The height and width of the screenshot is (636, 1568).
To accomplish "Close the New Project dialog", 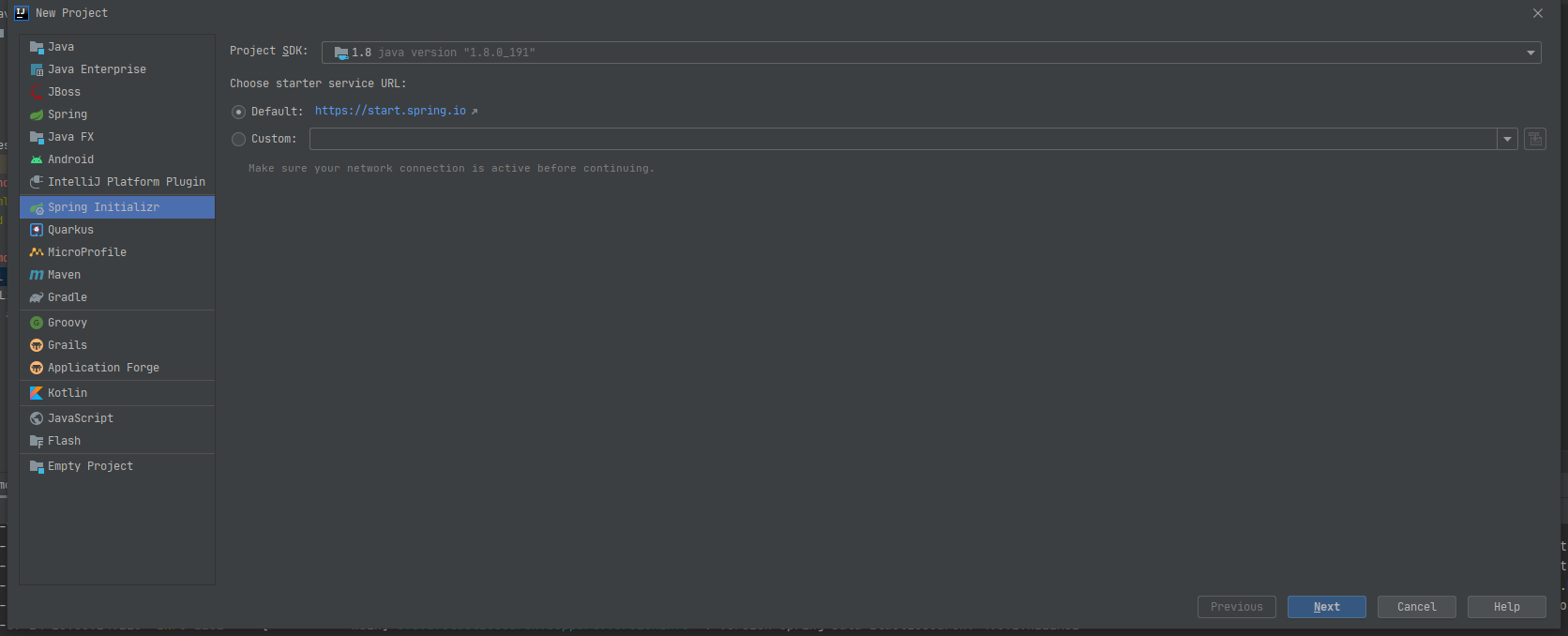I will (x=1538, y=13).
